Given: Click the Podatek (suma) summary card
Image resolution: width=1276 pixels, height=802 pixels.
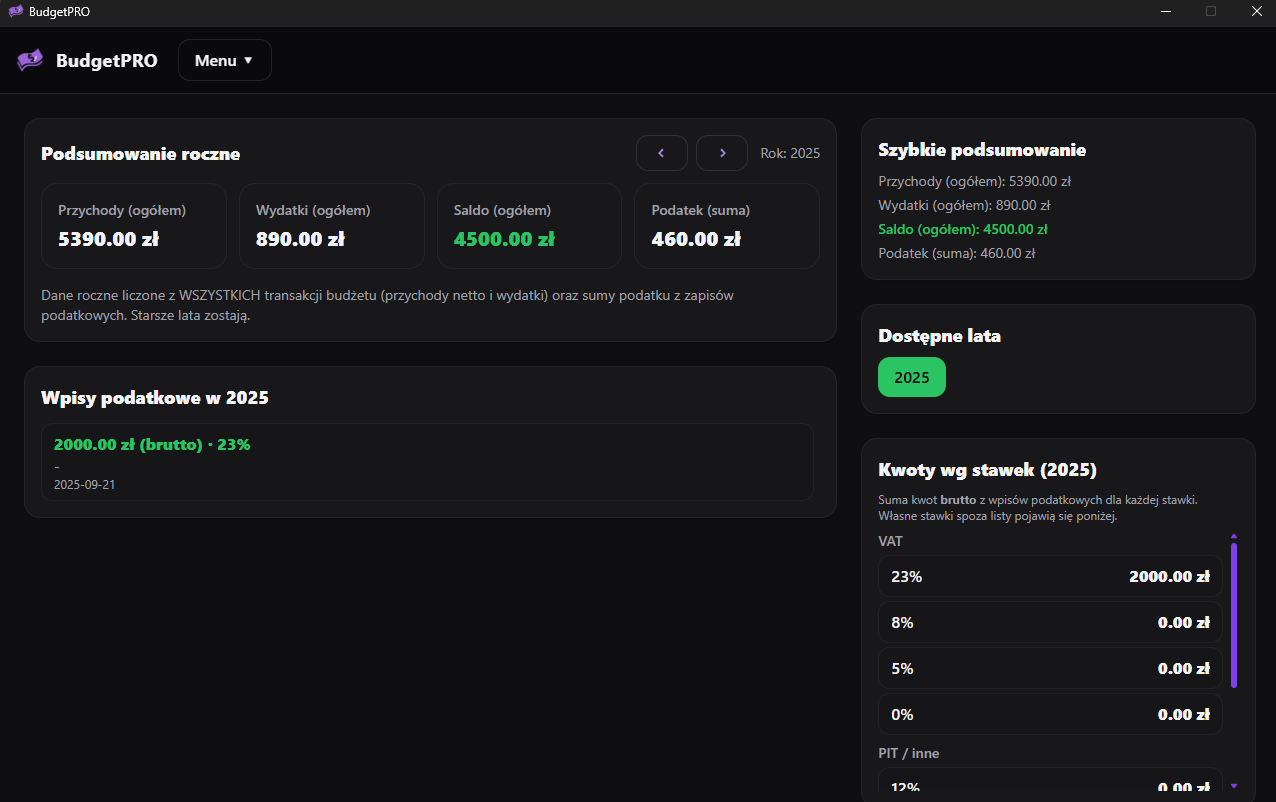Looking at the screenshot, I should pyautogui.click(x=726, y=225).
